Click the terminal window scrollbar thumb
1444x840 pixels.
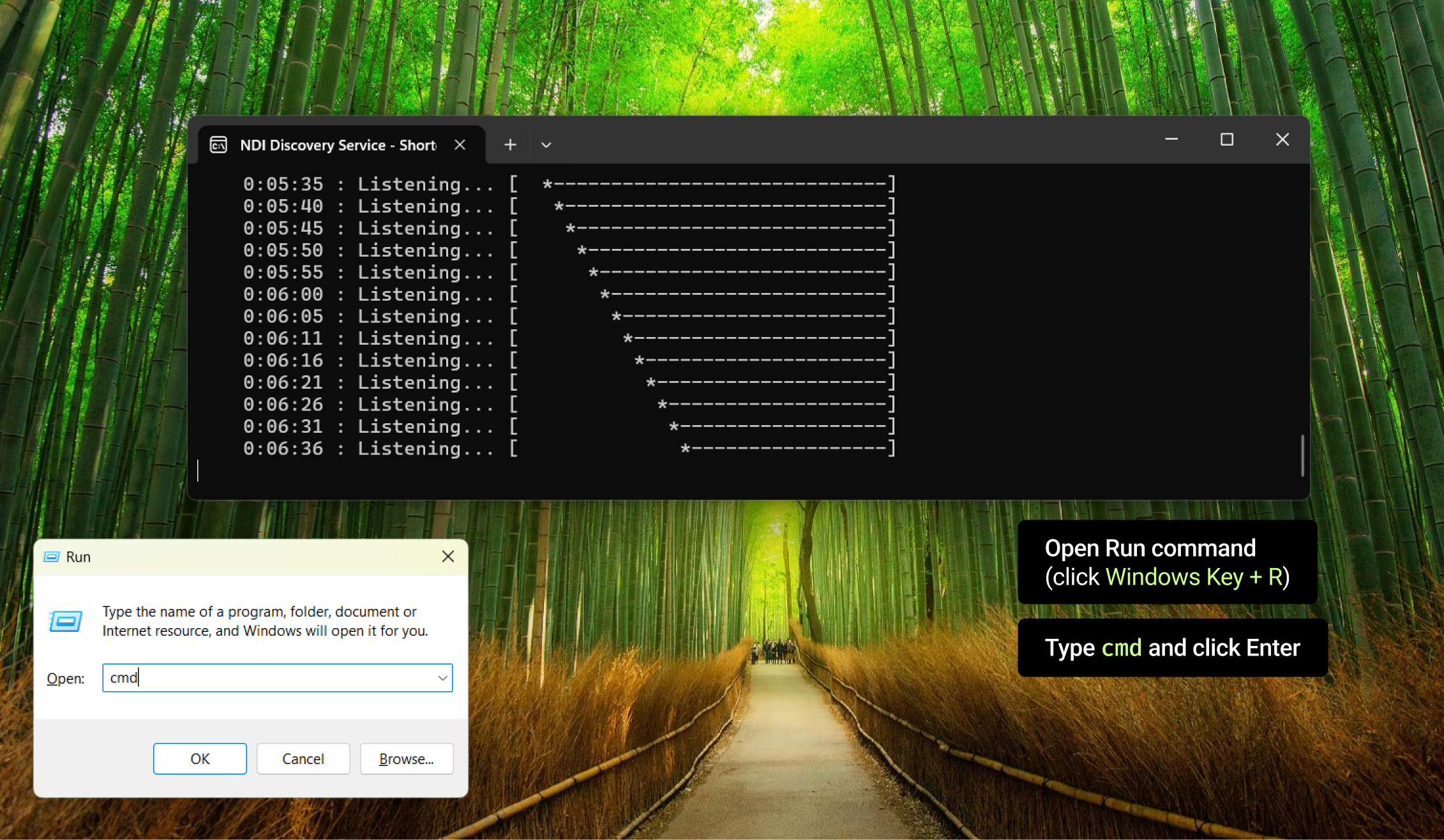click(1302, 455)
